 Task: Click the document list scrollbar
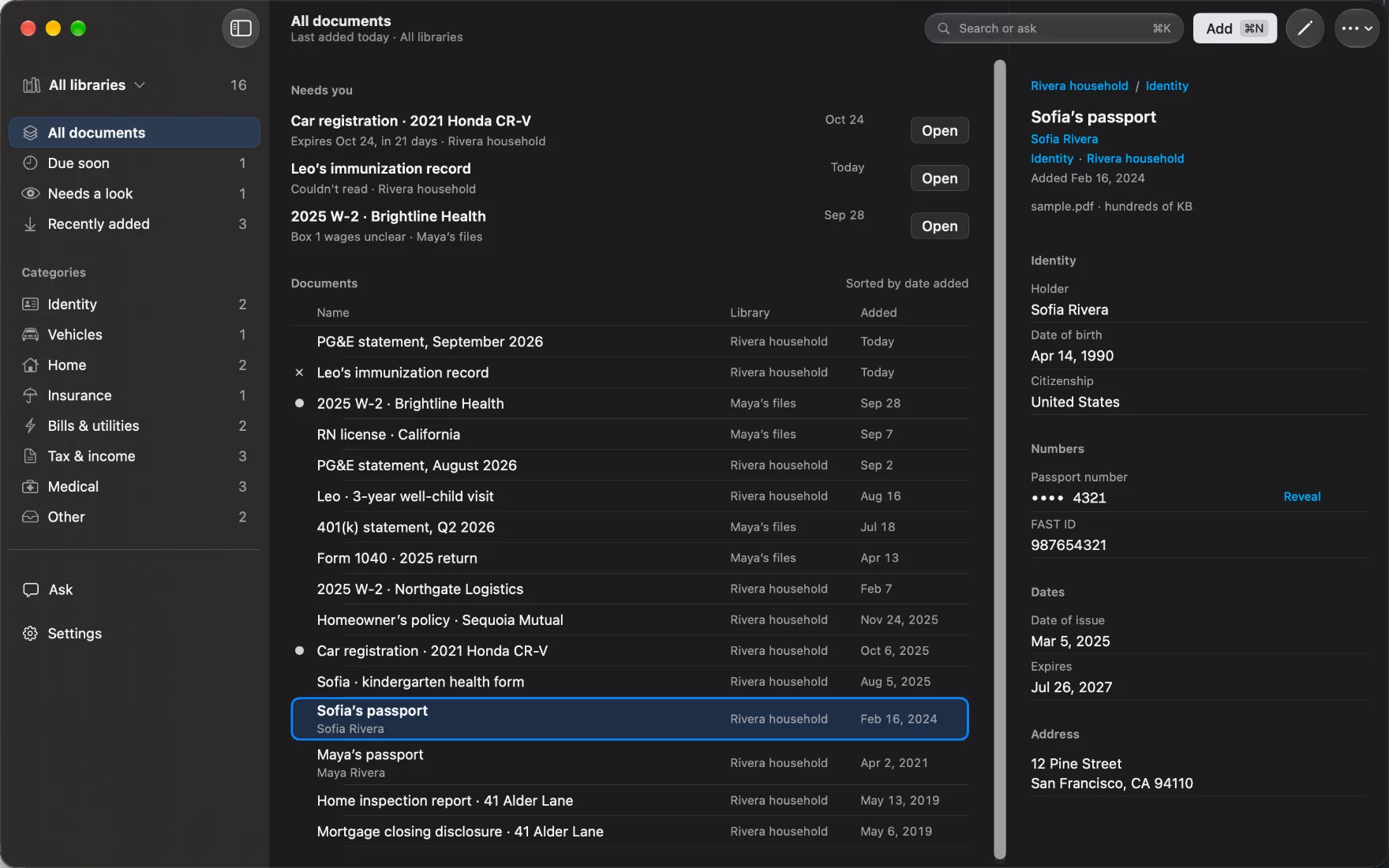pos(1000,459)
